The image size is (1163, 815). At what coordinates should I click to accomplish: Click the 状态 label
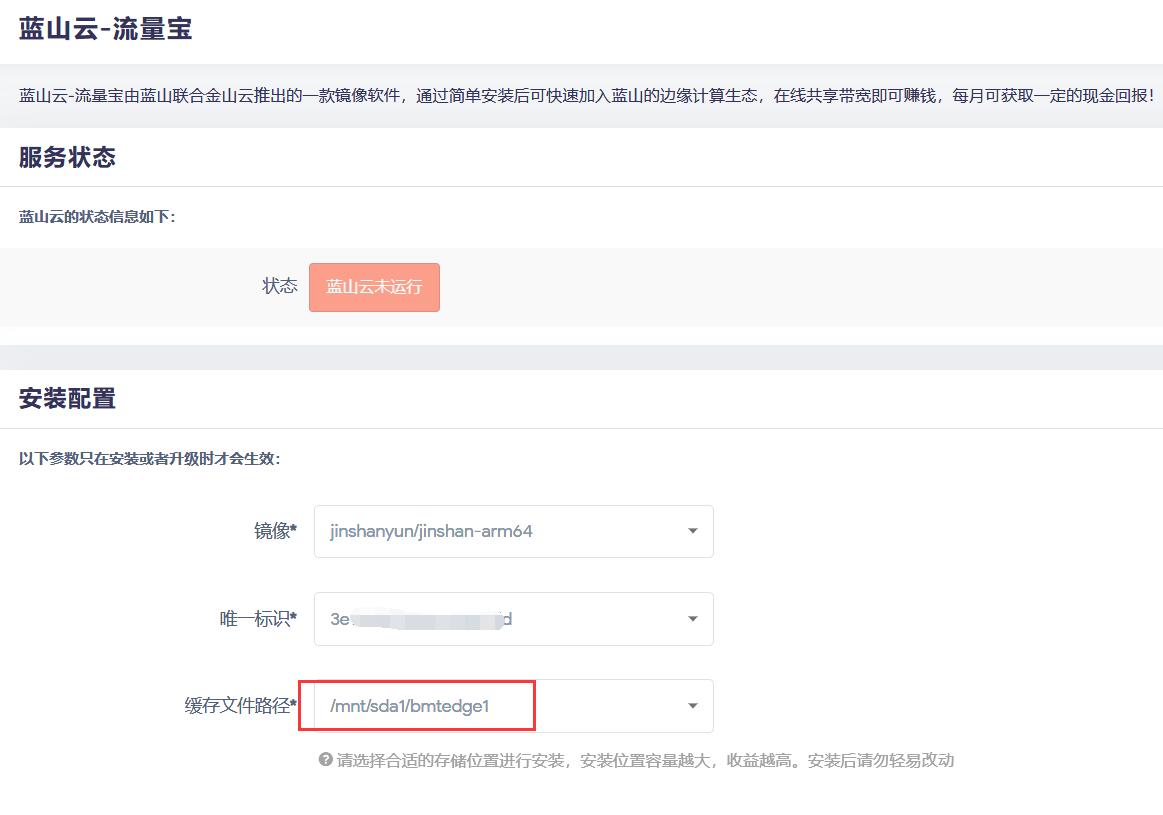(x=280, y=286)
